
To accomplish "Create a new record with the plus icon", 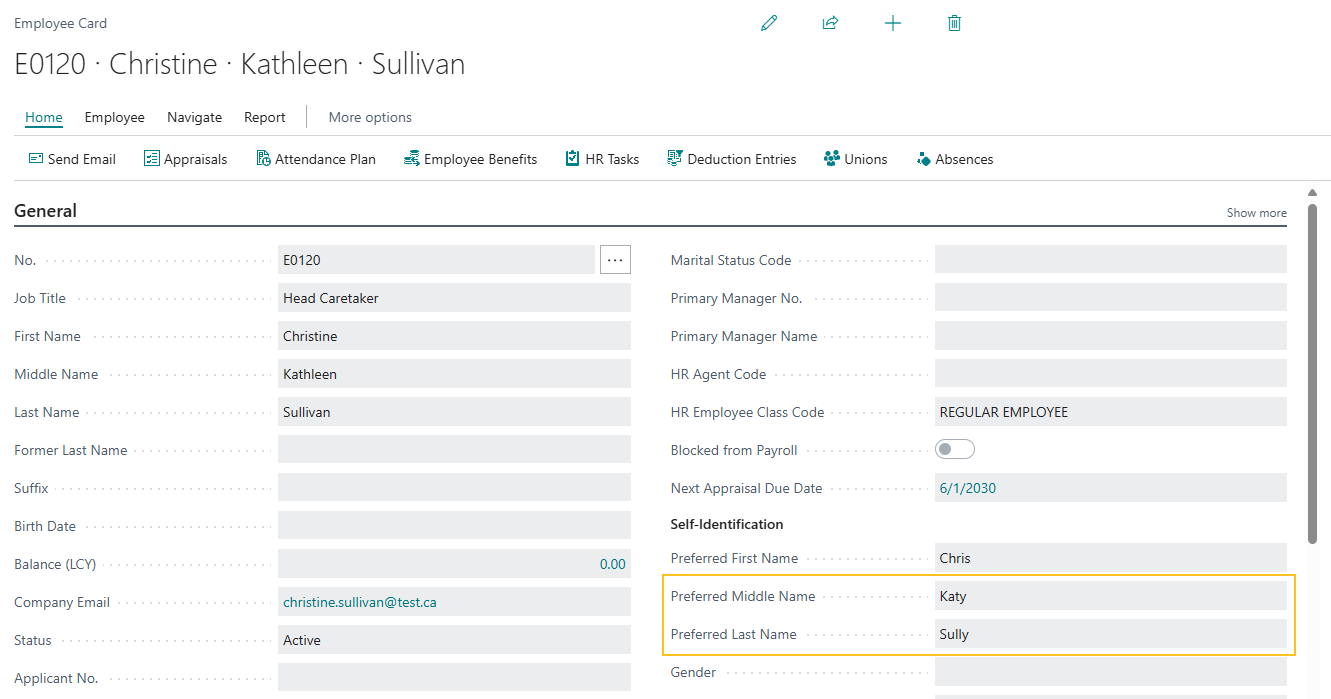I will coord(893,22).
